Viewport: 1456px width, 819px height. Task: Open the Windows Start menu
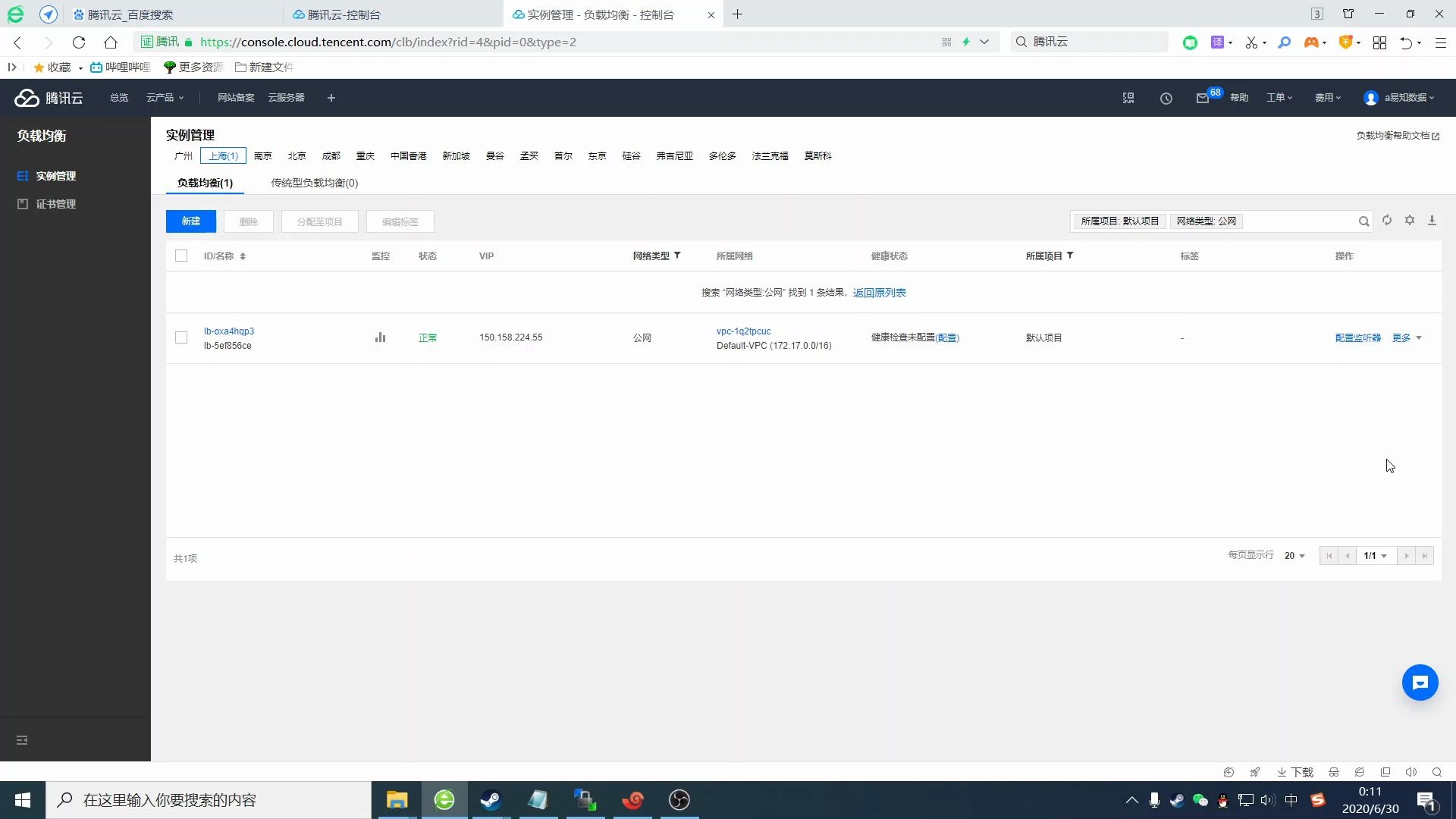click(x=23, y=800)
